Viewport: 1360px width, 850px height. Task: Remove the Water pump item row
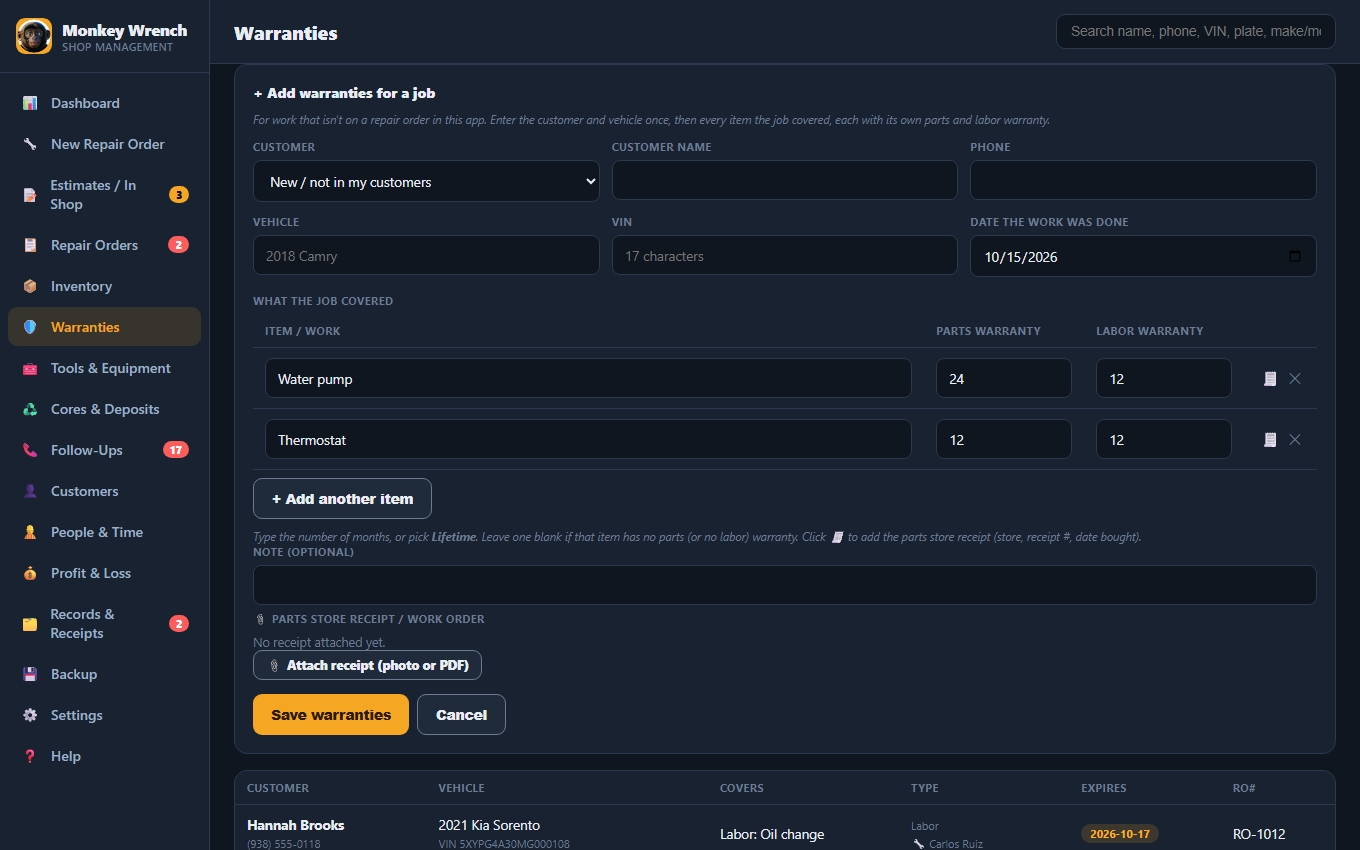(x=1295, y=379)
